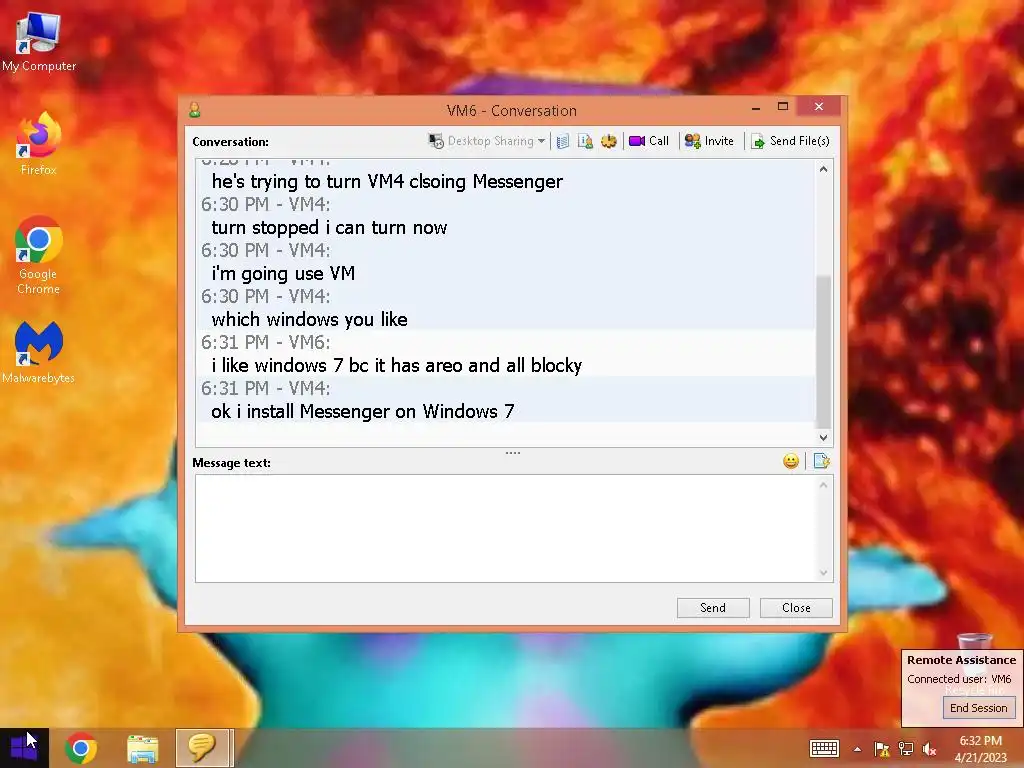Click the conversation window title icon
1024x768 pixels.
click(195, 110)
